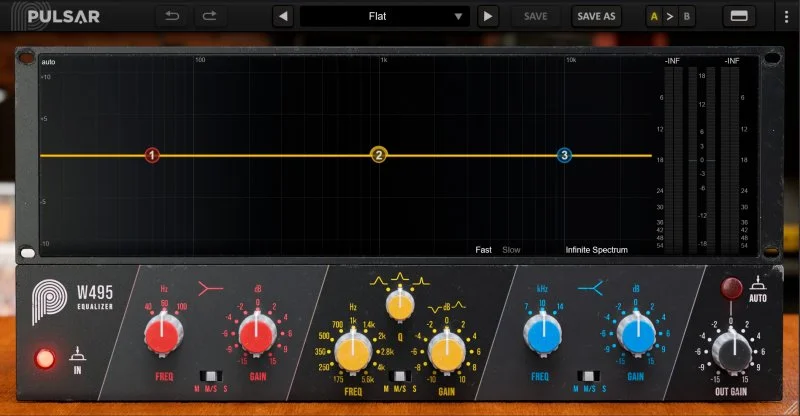Toggle the rack view window icon
The width and height of the screenshot is (800, 416).
tap(739, 16)
